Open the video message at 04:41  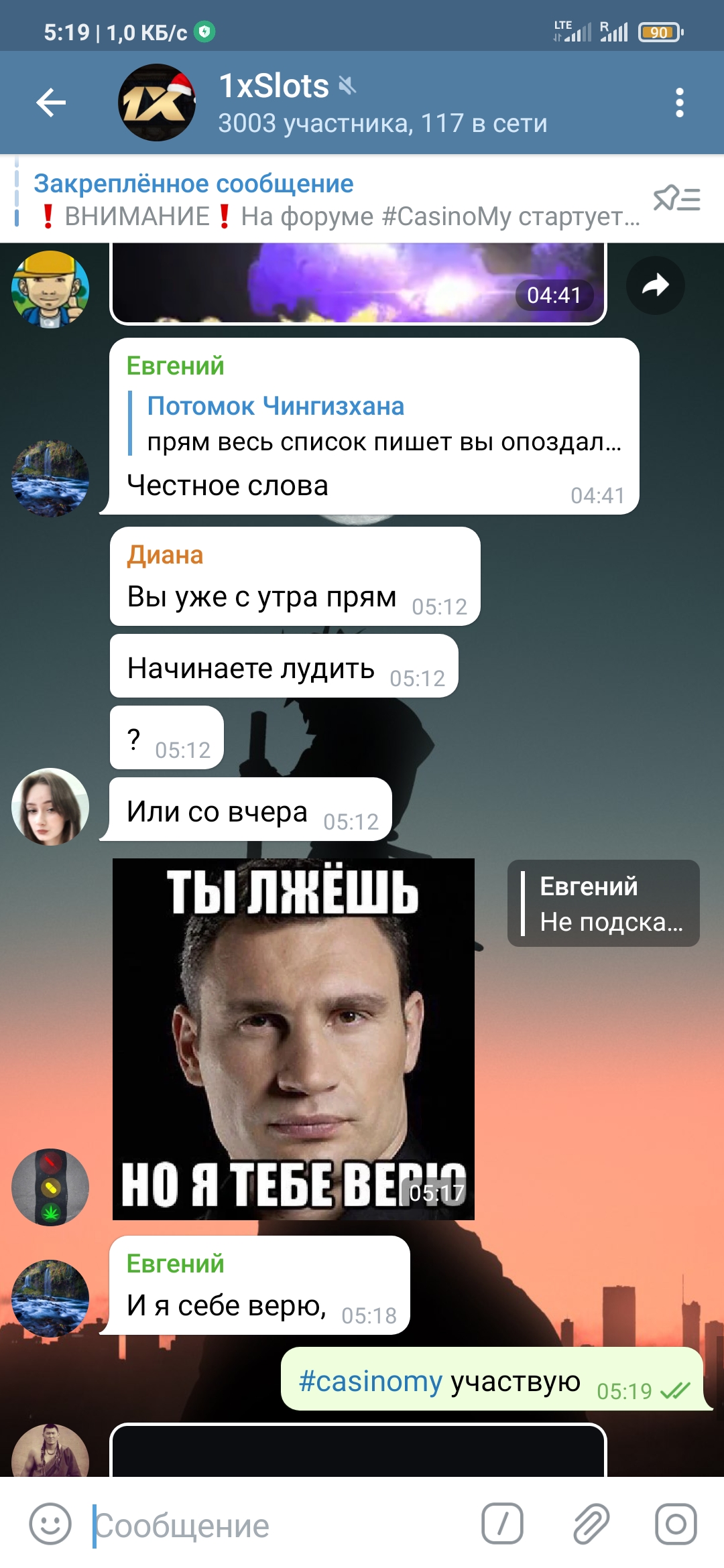pyautogui.click(x=359, y=283)
